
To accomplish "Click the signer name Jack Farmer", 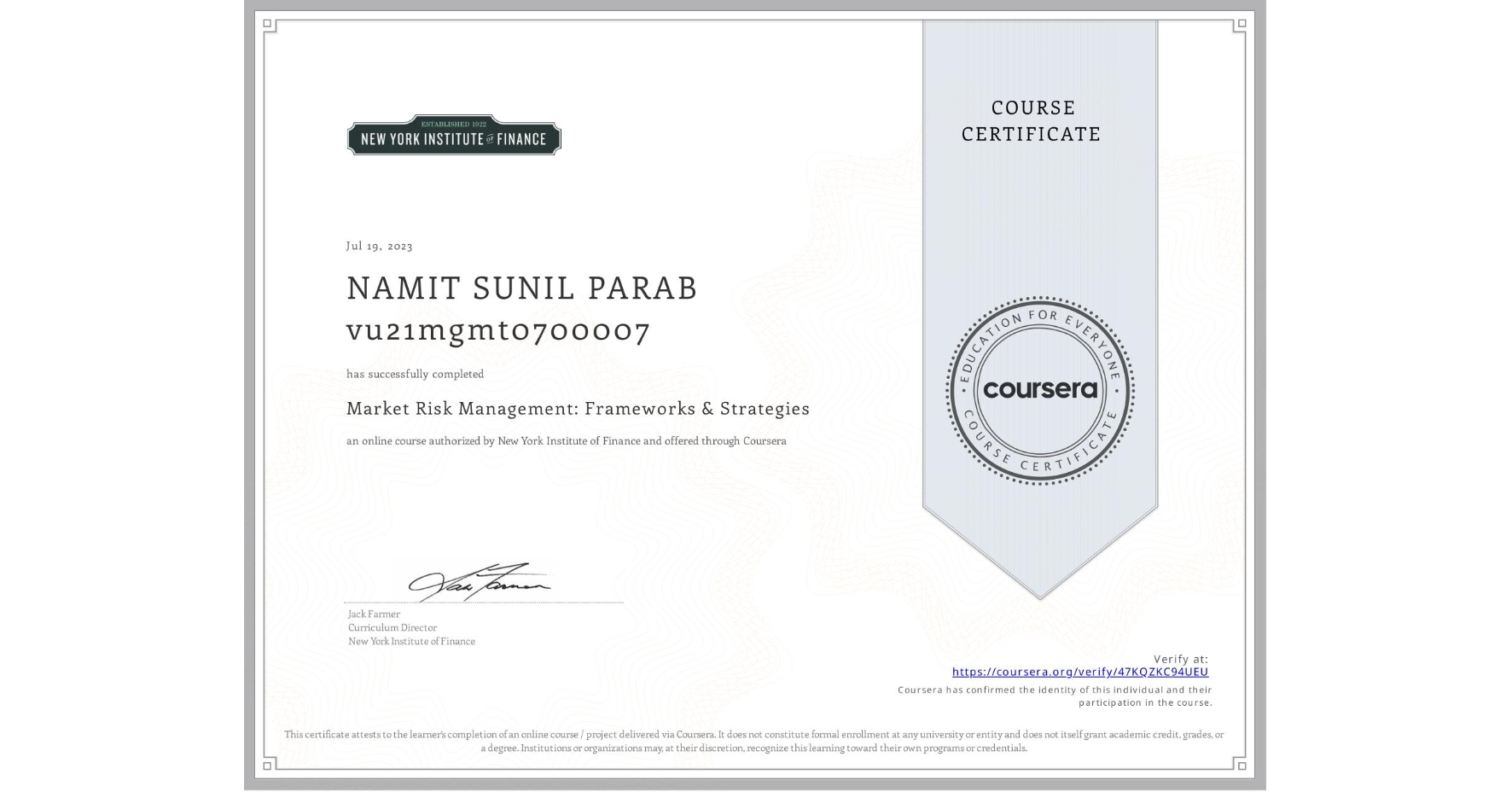I will pos(374,614).
